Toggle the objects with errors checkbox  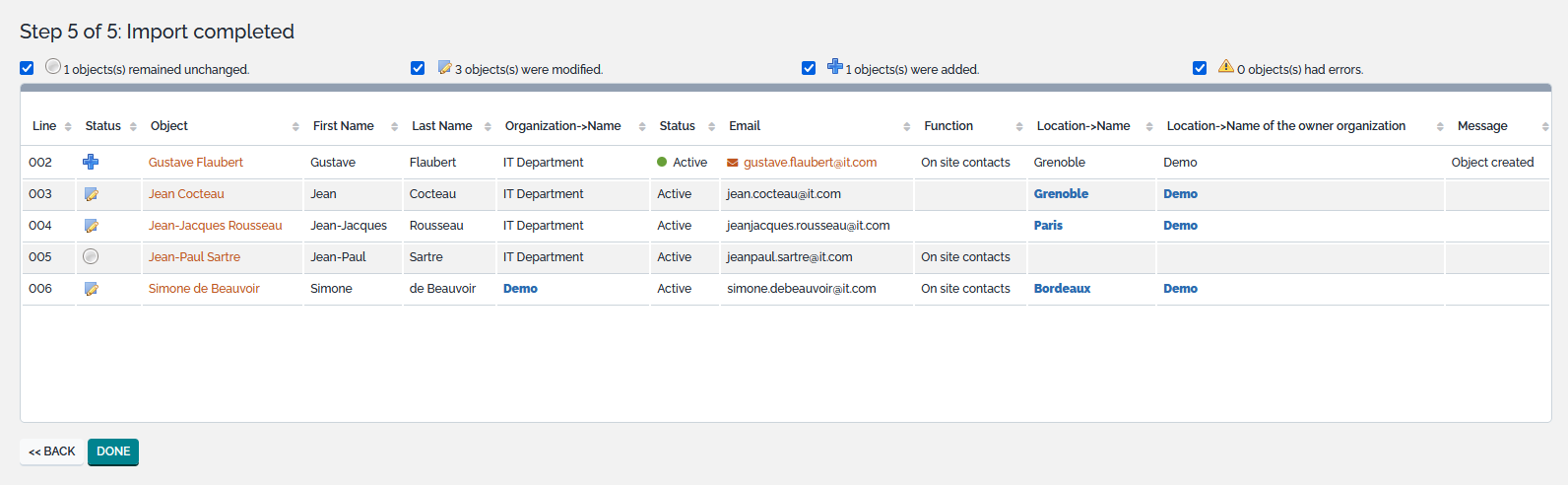1200,68
